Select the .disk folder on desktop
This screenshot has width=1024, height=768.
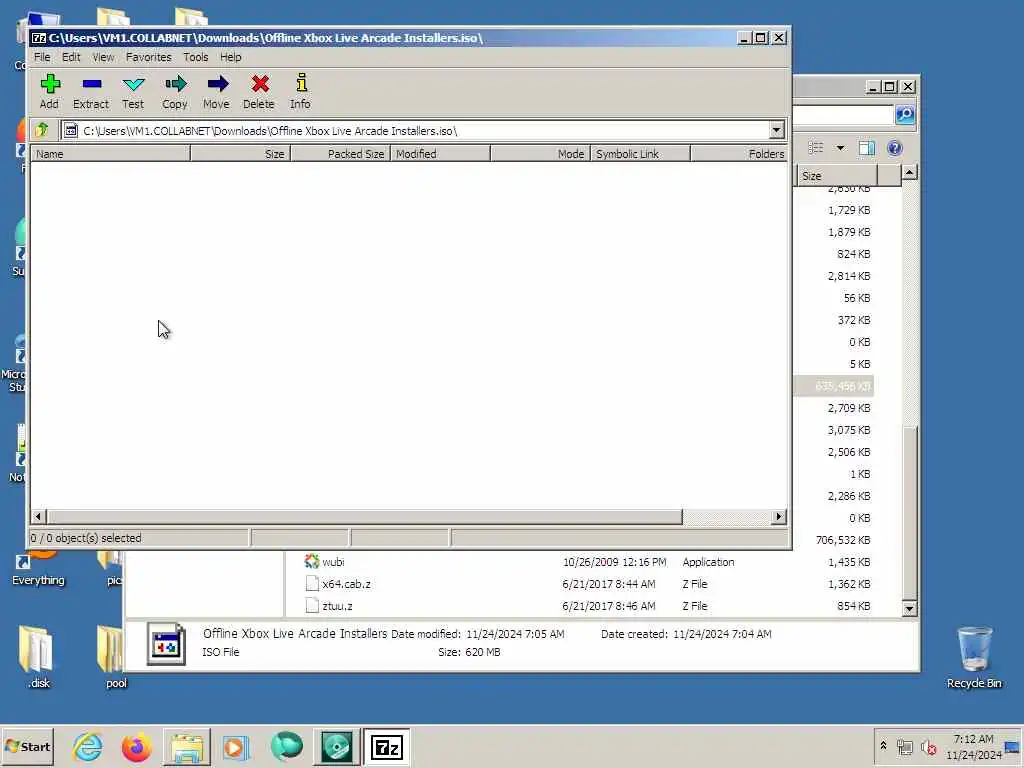click(x=38, y=657)
